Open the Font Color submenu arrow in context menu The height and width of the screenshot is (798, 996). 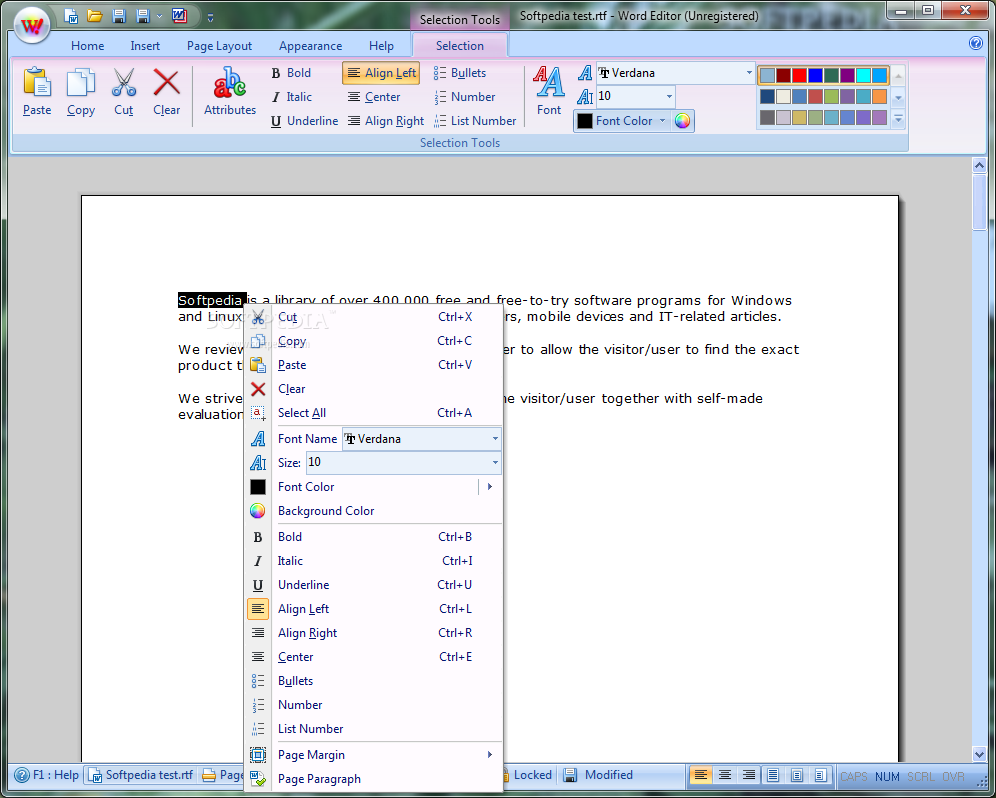(x=490, y=487)
